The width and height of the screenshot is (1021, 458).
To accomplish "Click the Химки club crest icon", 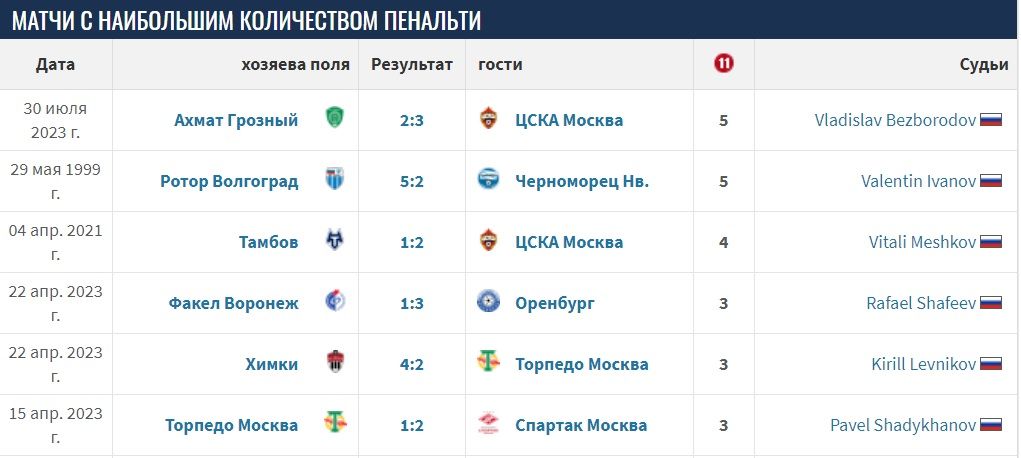I will click(335, 362).
